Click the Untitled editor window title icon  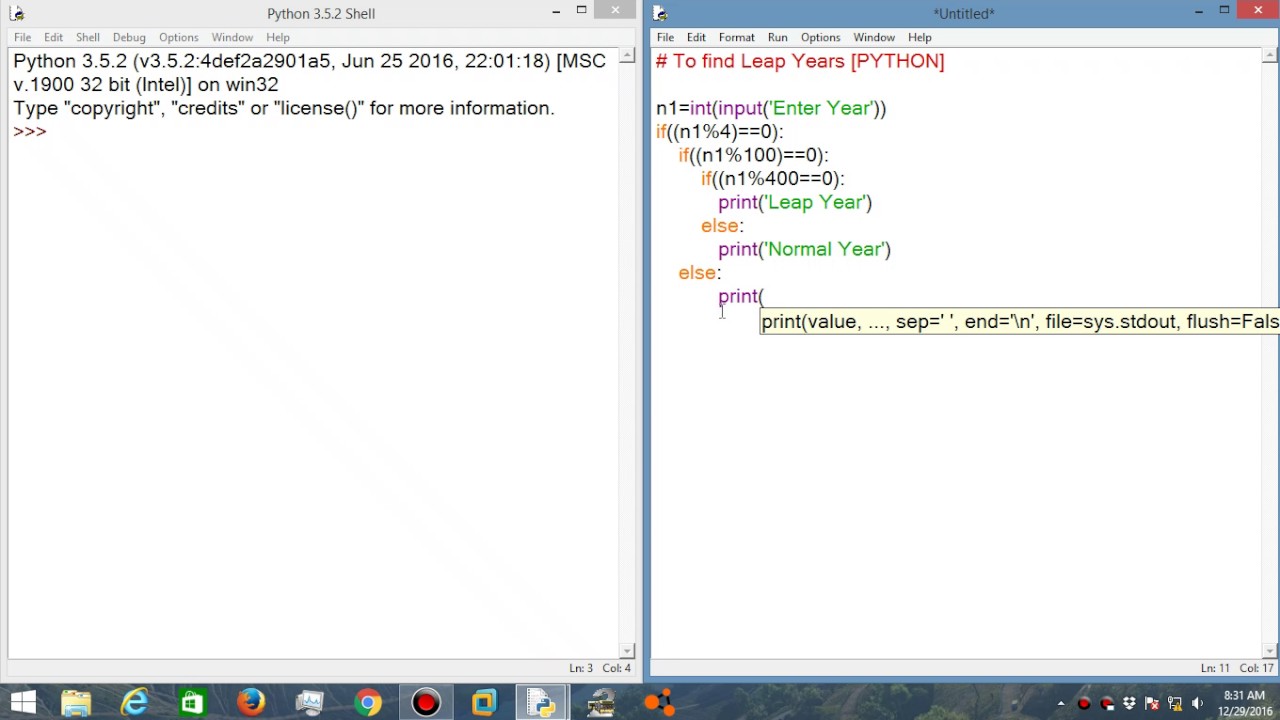coord(661,13)
